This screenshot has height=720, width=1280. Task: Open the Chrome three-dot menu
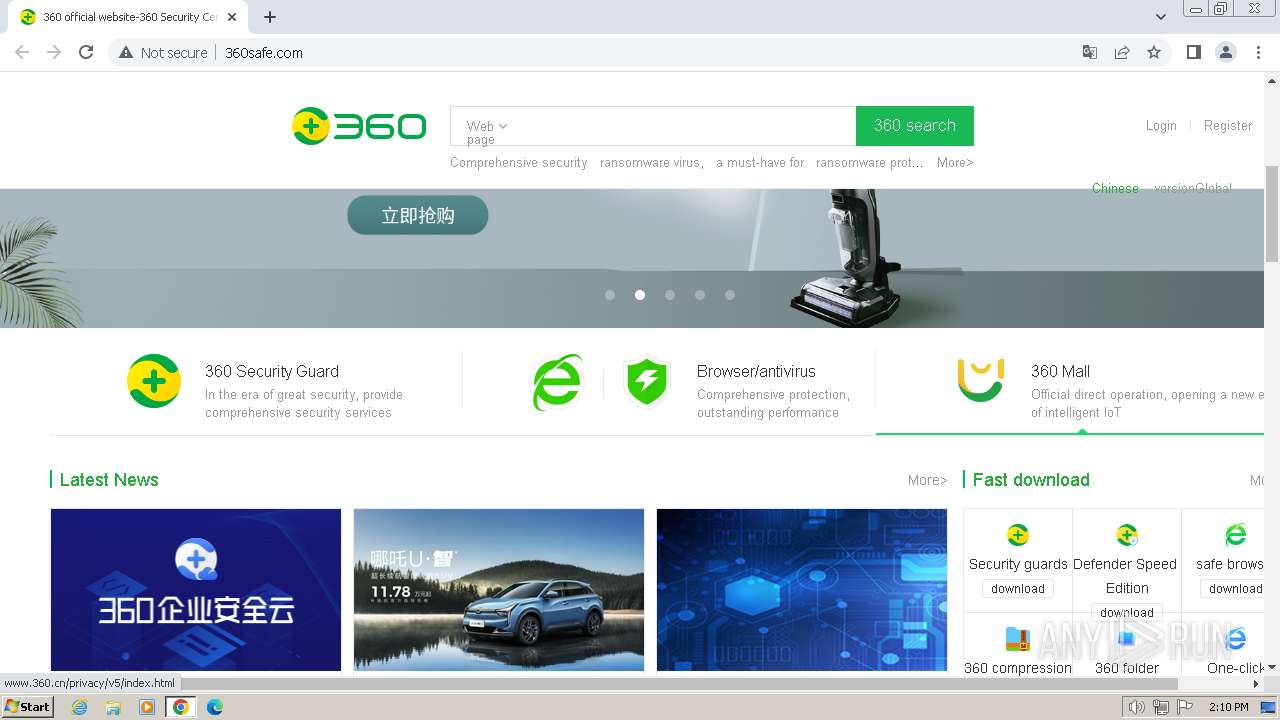(1258, 52)
